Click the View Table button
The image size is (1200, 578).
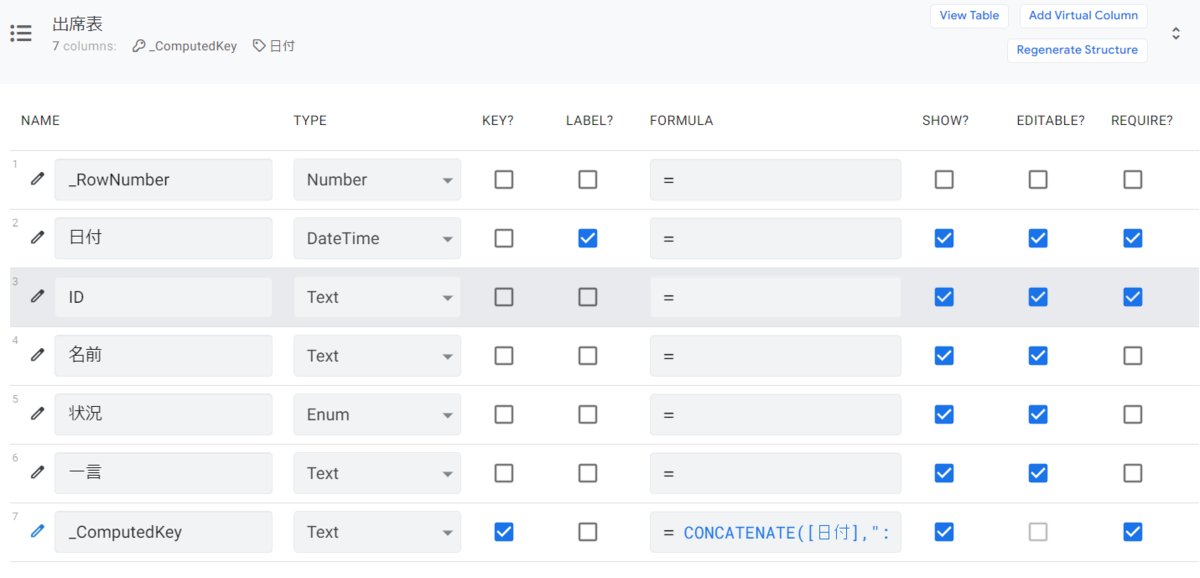pos(969,16)
